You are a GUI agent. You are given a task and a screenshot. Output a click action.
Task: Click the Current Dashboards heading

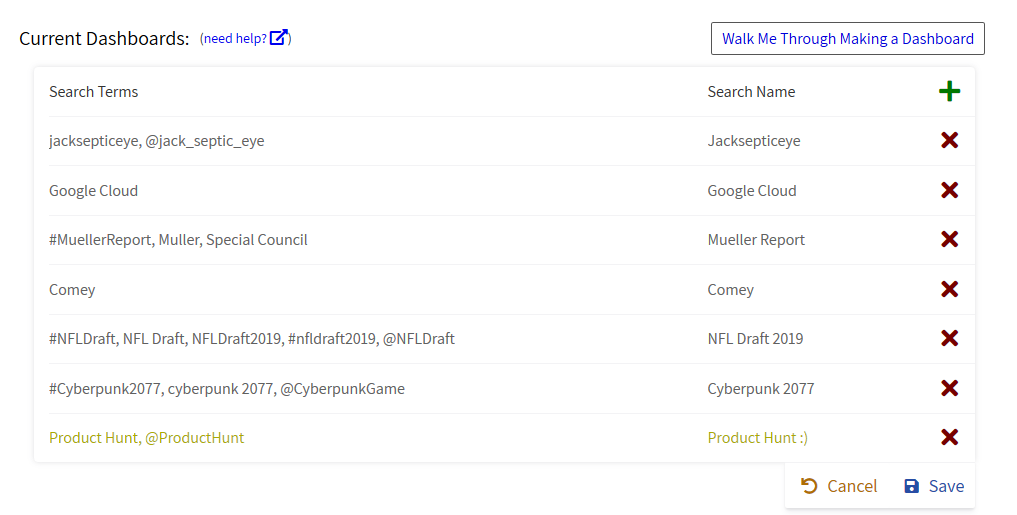[104, 39]
